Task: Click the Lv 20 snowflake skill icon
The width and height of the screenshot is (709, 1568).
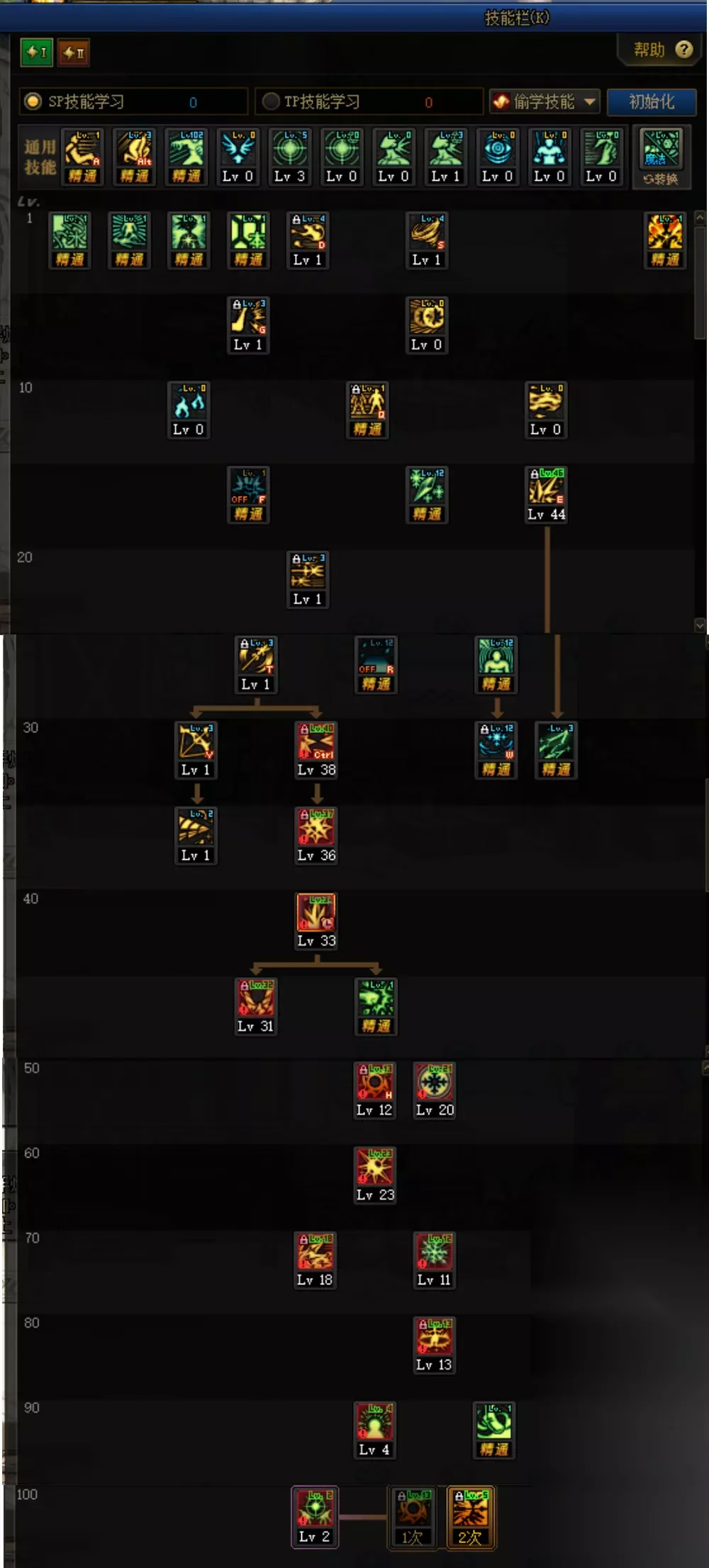Action: coord(435,1082)
